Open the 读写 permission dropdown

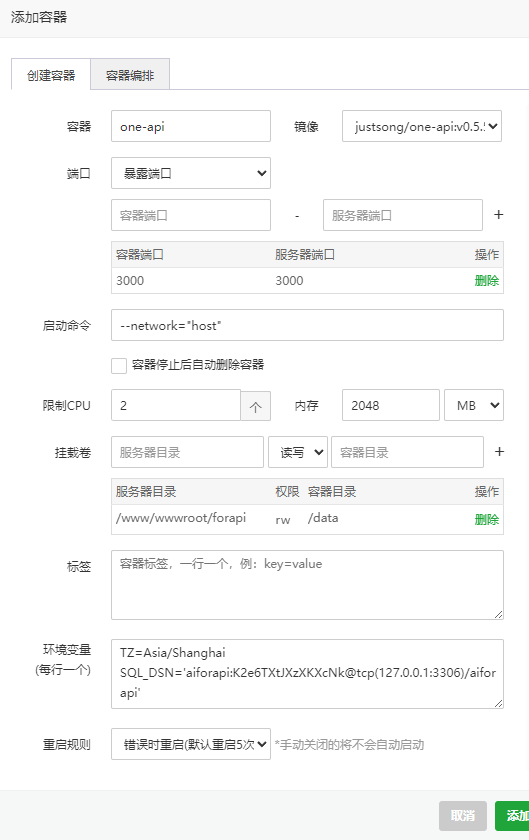click(x=298, y=453)
